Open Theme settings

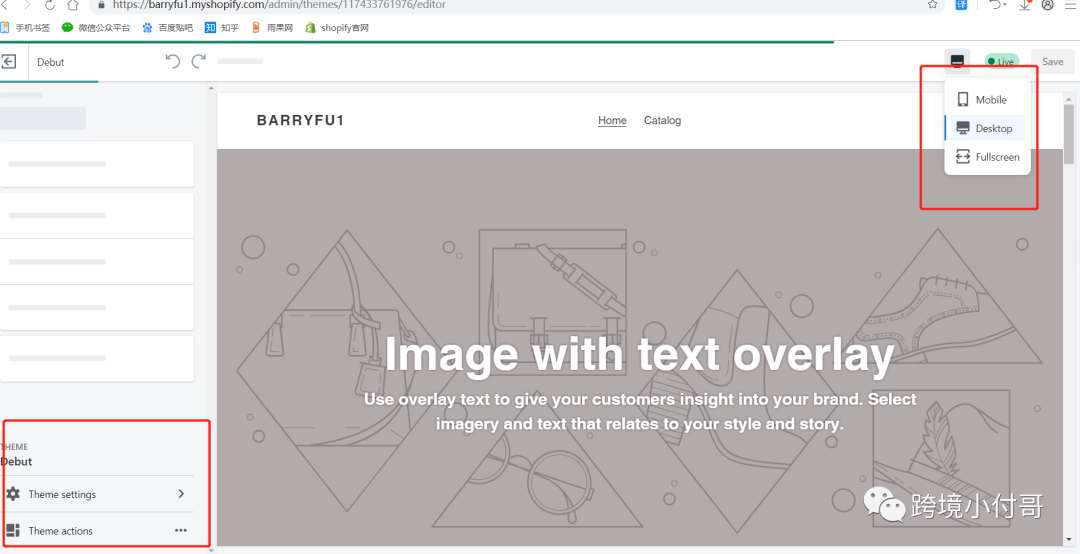pos(97,494)
